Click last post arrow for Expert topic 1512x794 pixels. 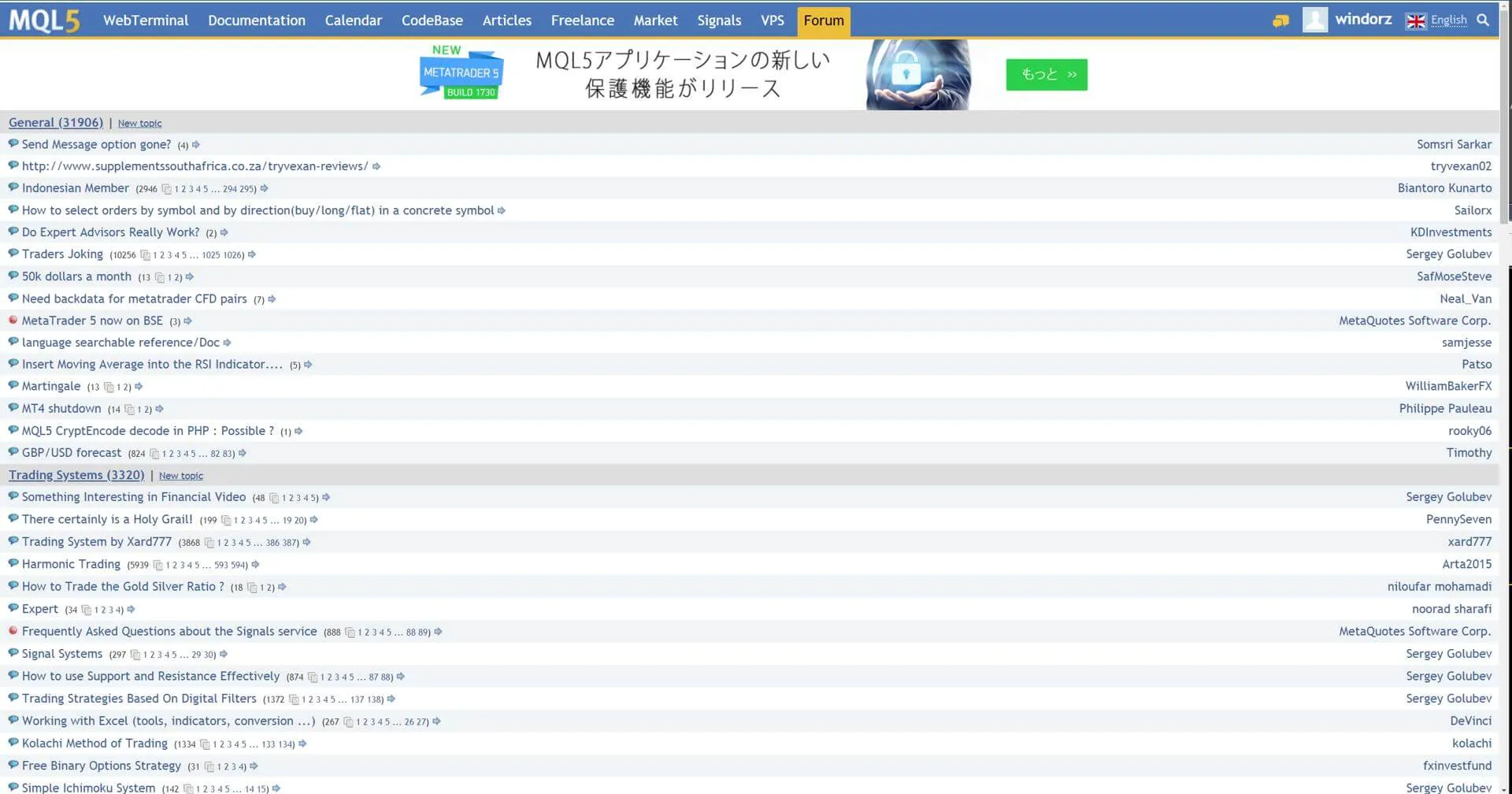pos(131,610)
